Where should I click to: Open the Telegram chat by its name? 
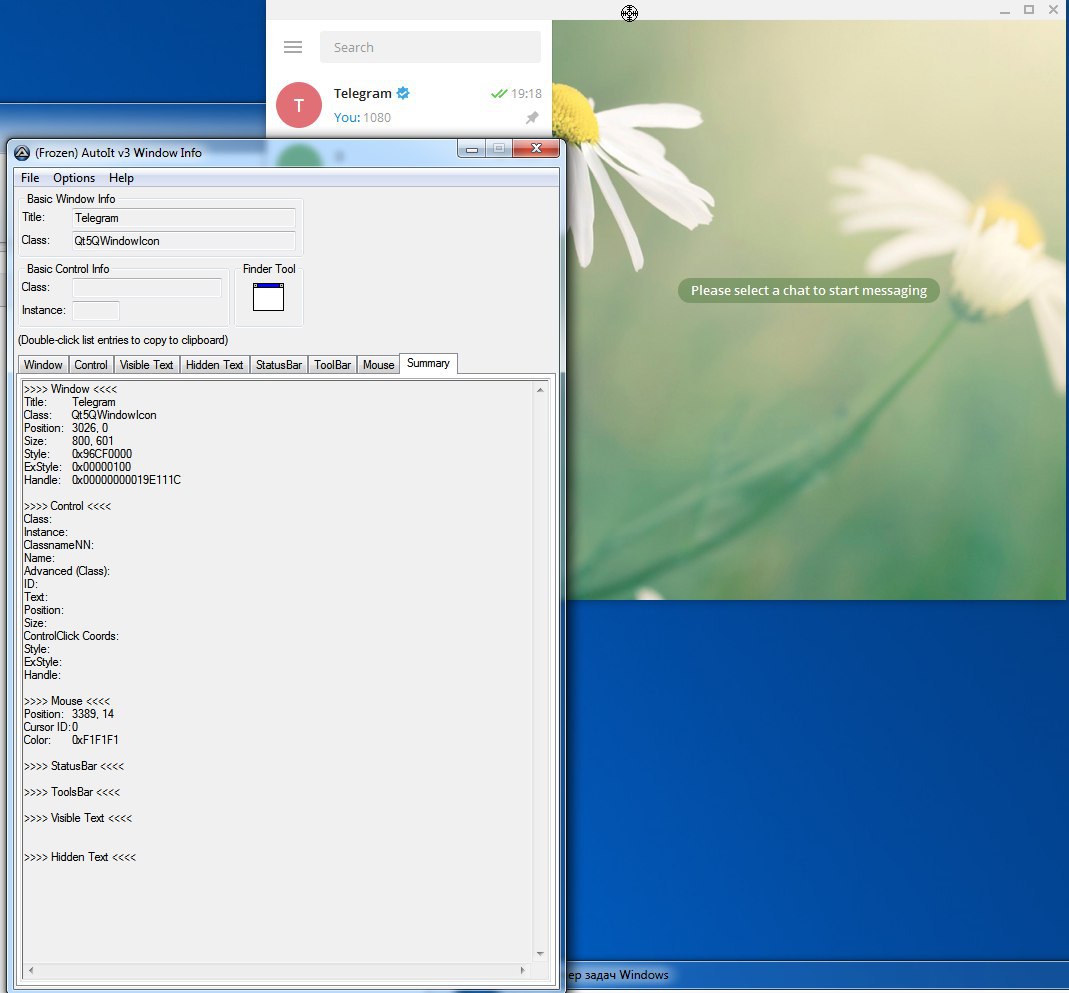(x=363, y=93)
